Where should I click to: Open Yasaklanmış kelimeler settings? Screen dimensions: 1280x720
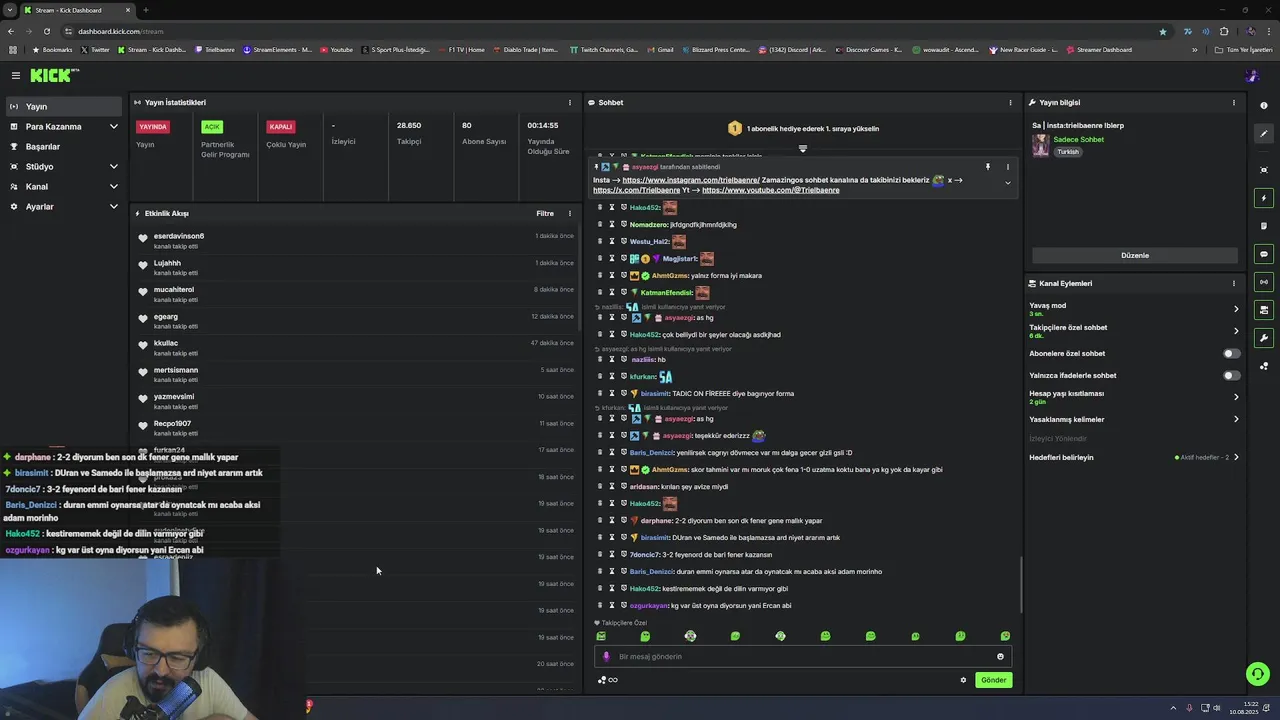point(1135,419)
